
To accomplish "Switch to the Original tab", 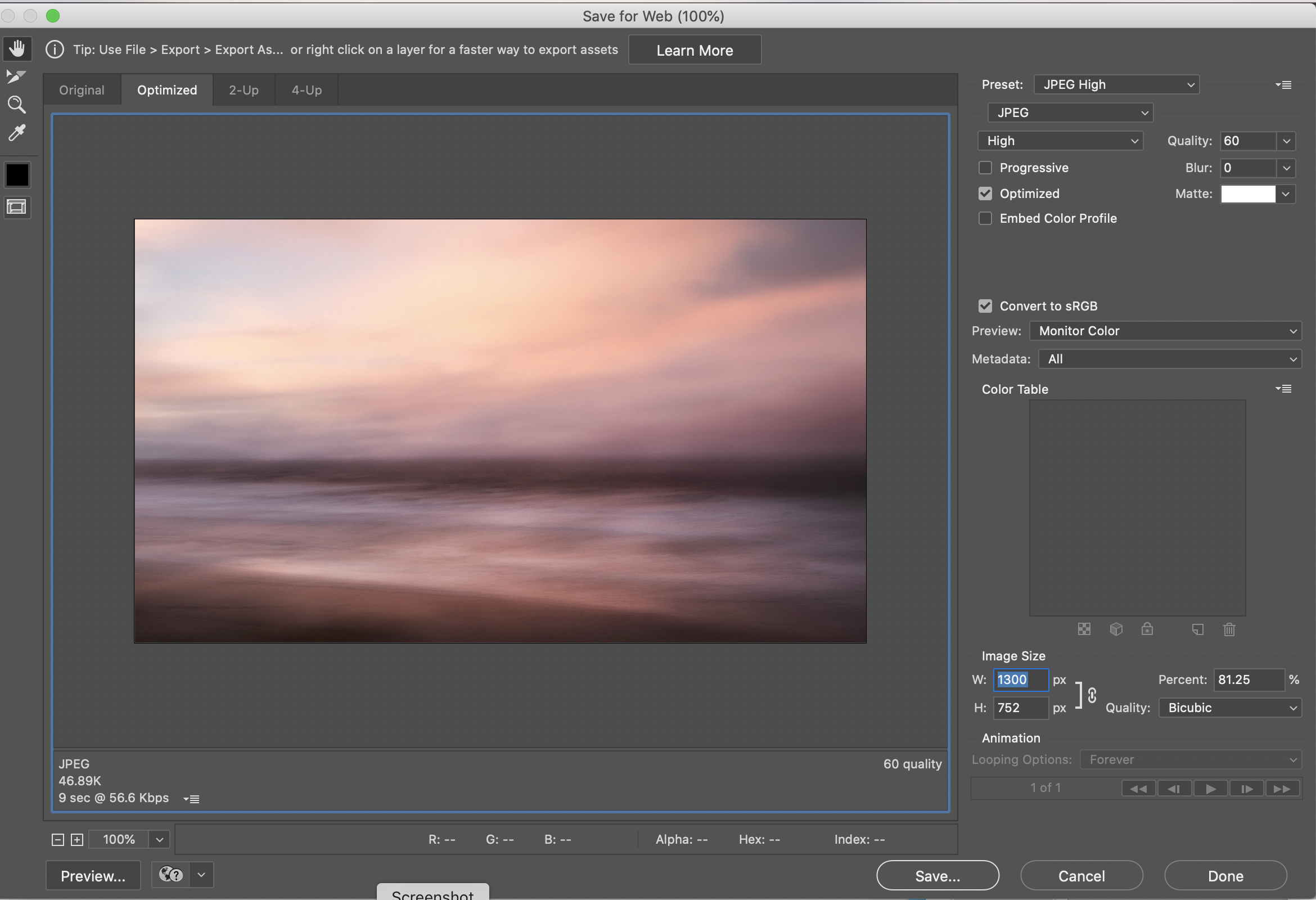I will click(x=82, y=90).
